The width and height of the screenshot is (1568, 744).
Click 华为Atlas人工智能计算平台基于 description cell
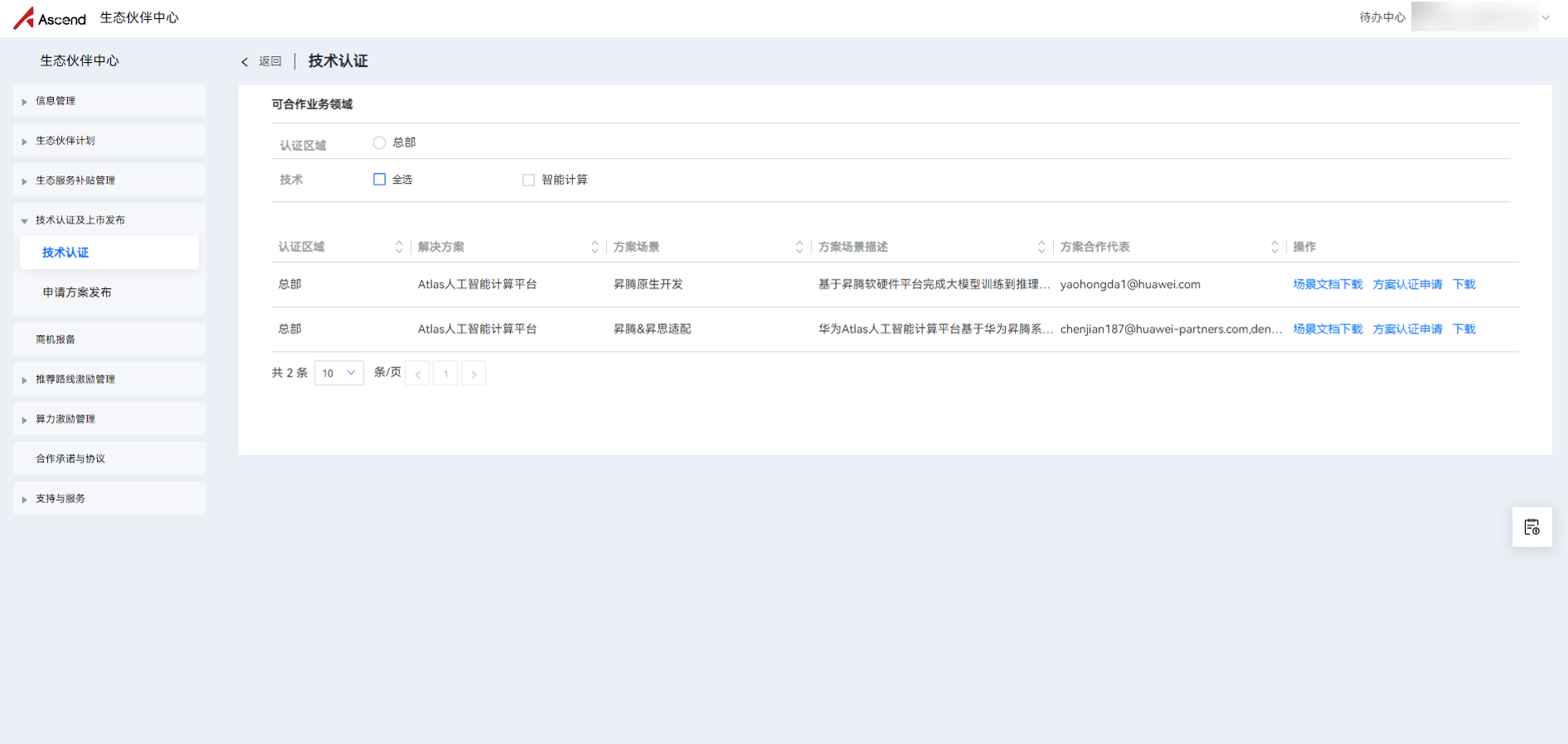[x=936, y=329]
